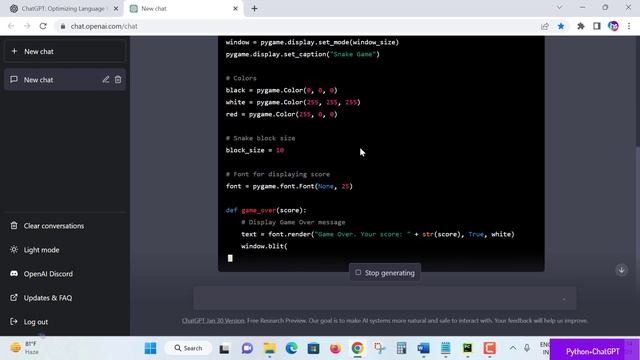
Task: Click the 'block_size = 10' code line
Action: (x=255, y=150)
